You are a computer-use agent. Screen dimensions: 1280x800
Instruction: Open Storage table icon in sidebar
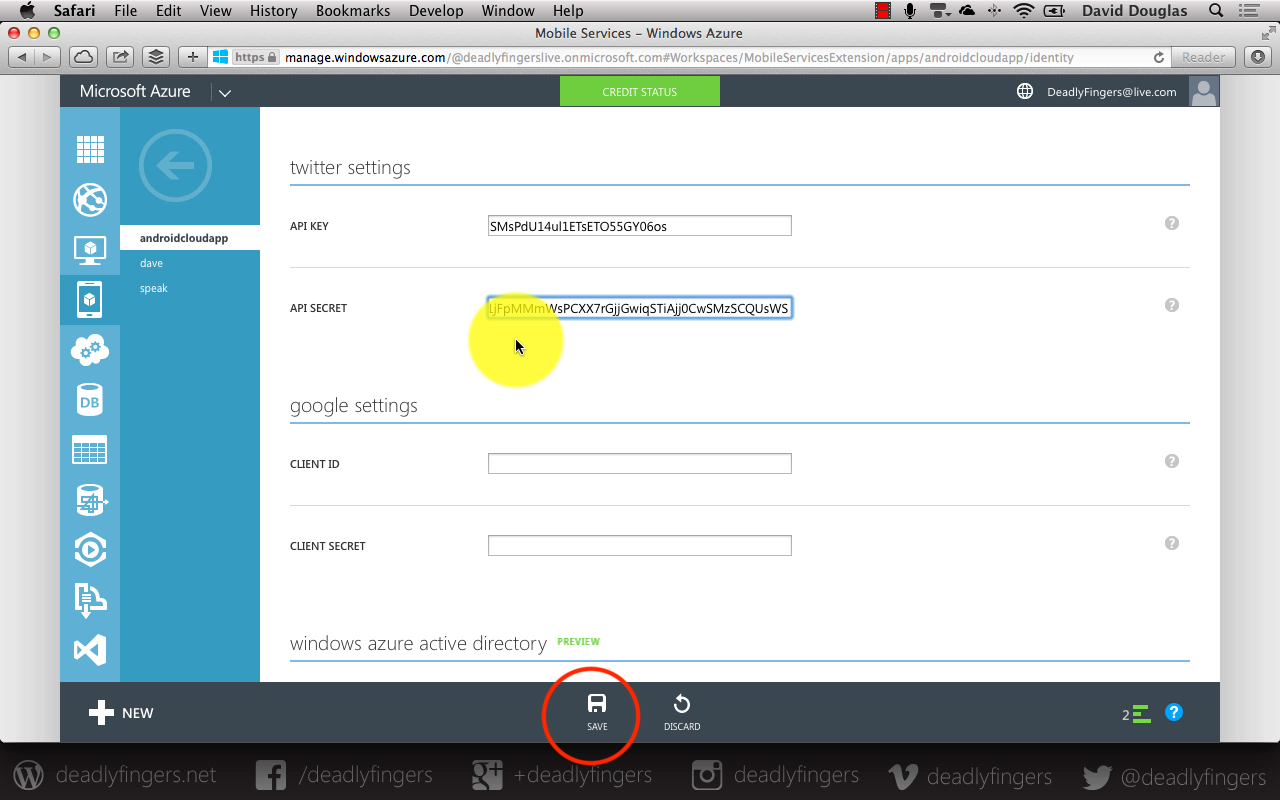pos(90,450)
